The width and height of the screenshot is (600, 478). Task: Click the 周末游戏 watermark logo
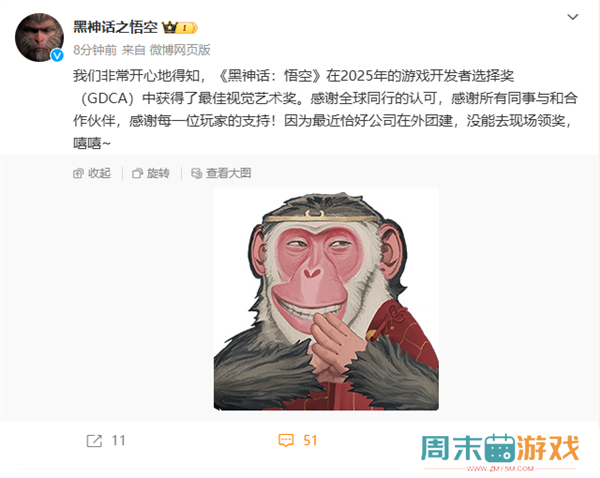(x=500, y=452)
